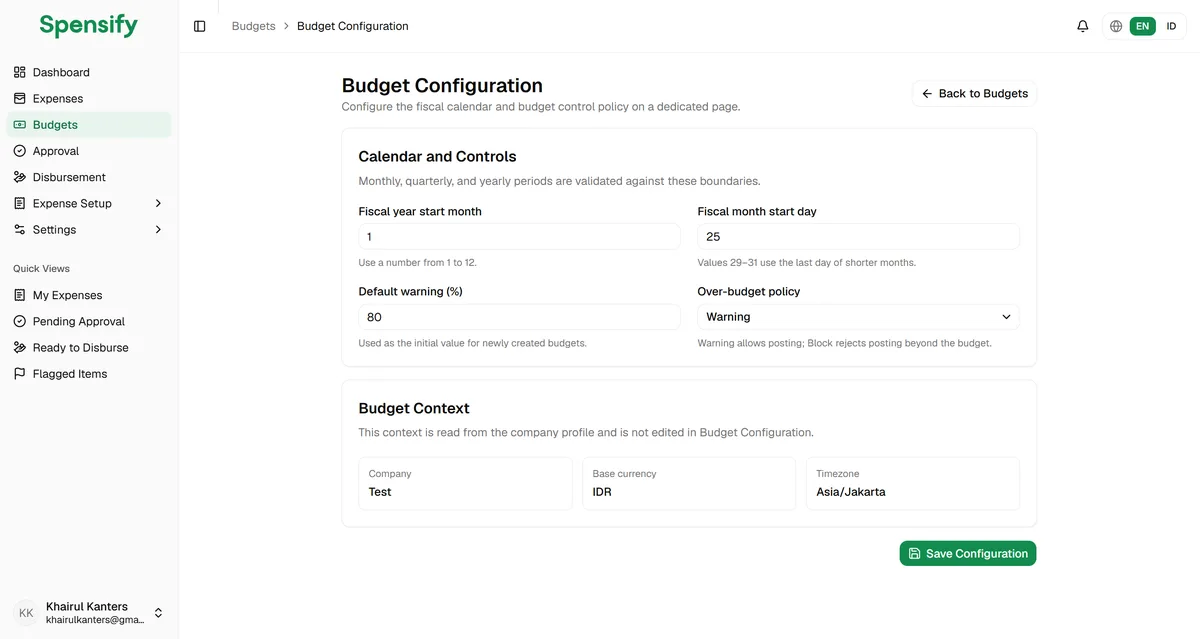Open notifications bell icon
Image resolution: width=1200 pixels, height=639 pixels.
tap(1082, 26)
